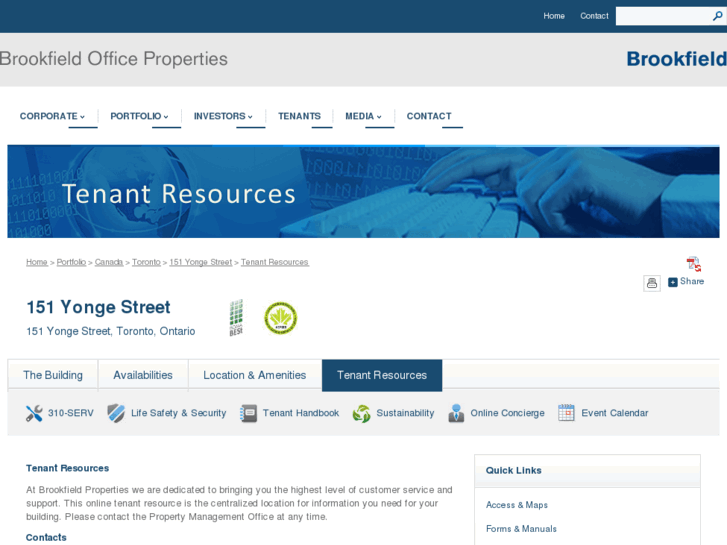The height and width of the screenshot is (545, 727).
Task: Open the Tenant Handbook link
Action: (x=301, y=413)
